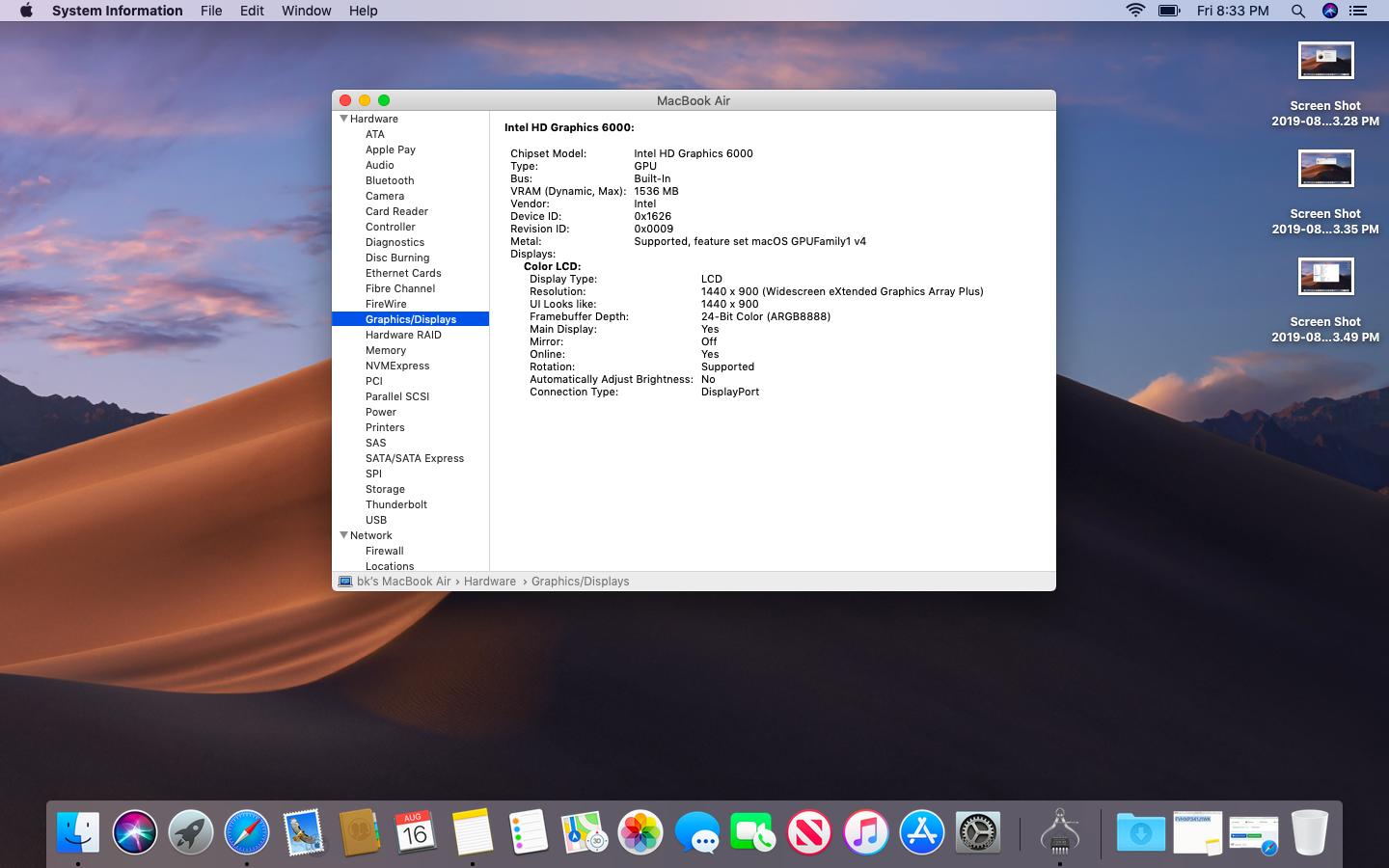Open the Window menu
The image size is (1389, 868).
pos(306,11)
